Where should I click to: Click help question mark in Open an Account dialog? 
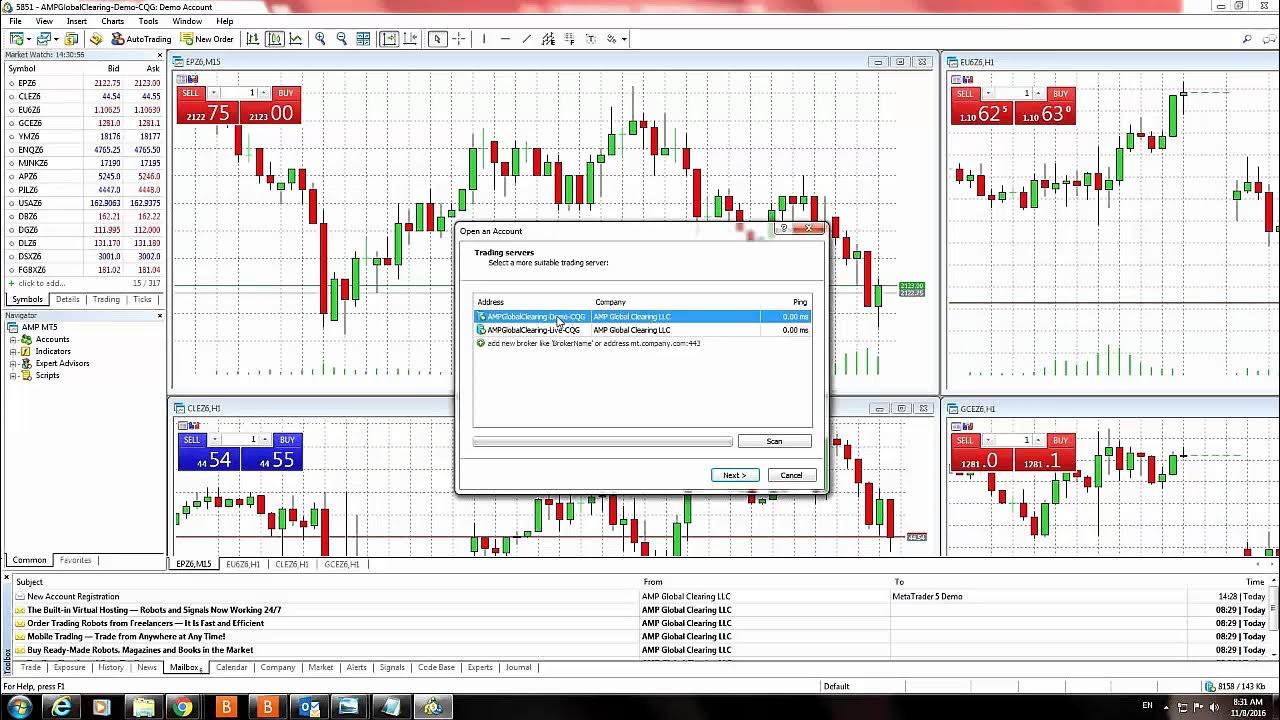(785, 229)
